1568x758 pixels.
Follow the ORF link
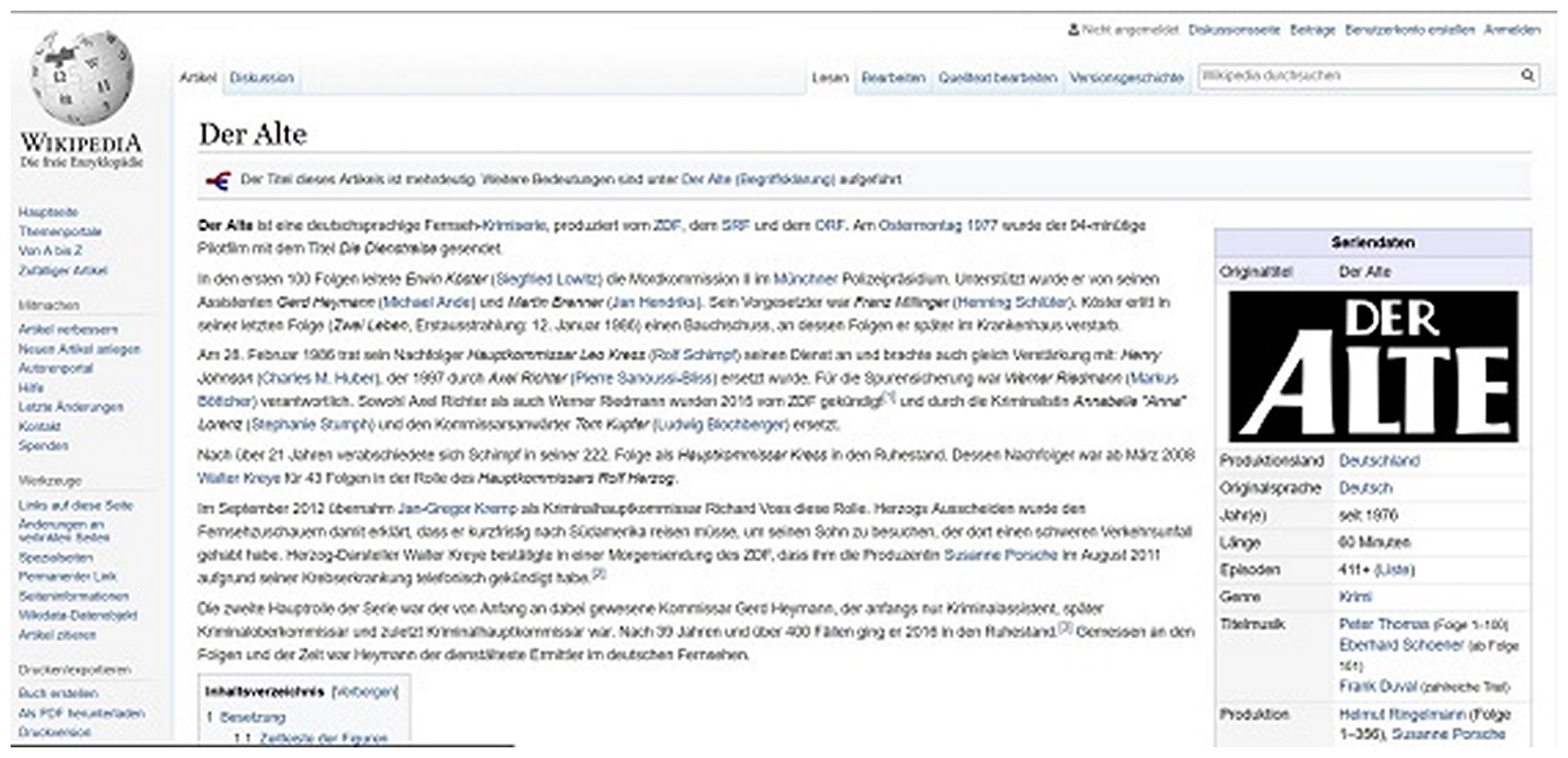tap(829, 225)
